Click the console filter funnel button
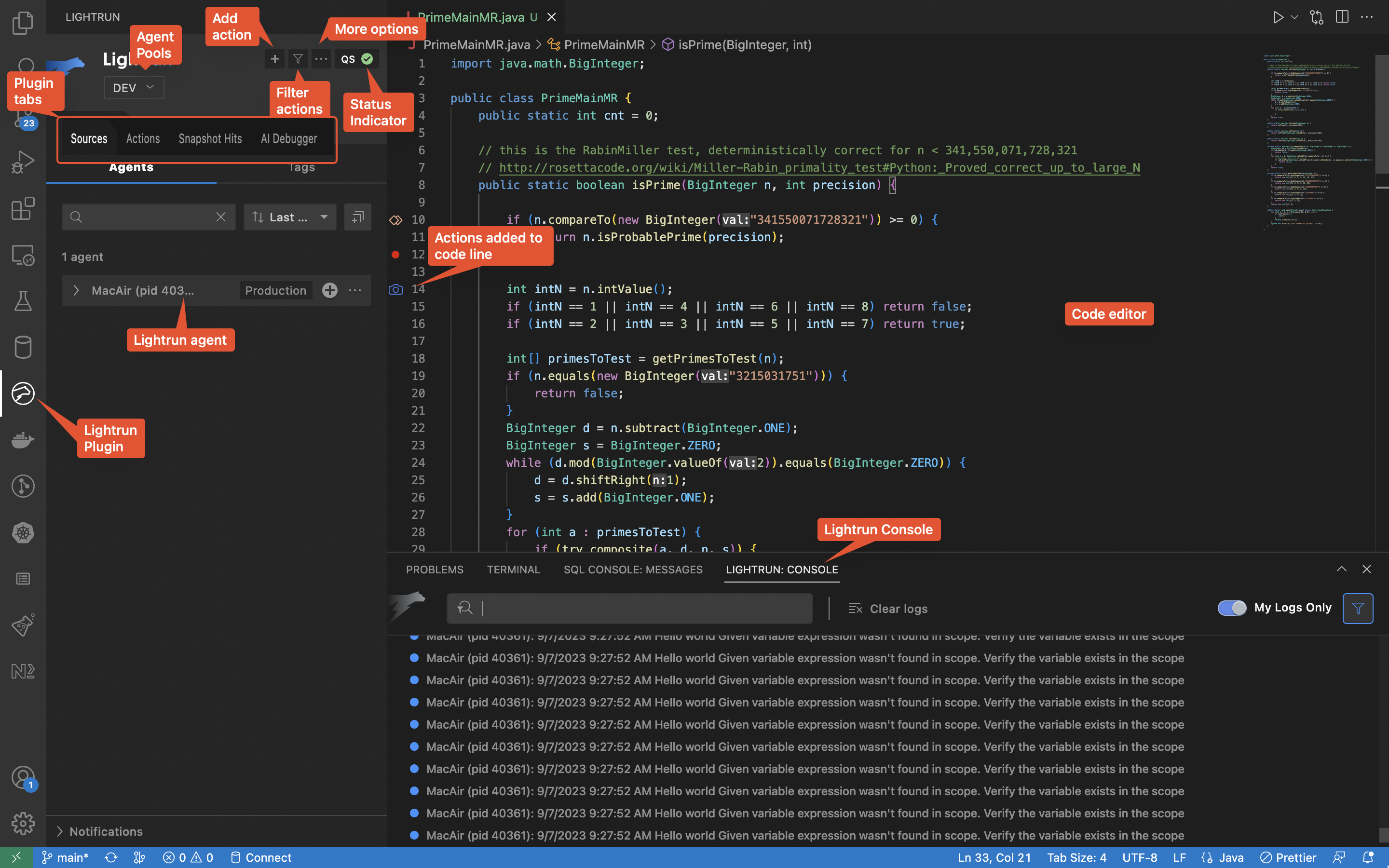 click(1358, 608)
